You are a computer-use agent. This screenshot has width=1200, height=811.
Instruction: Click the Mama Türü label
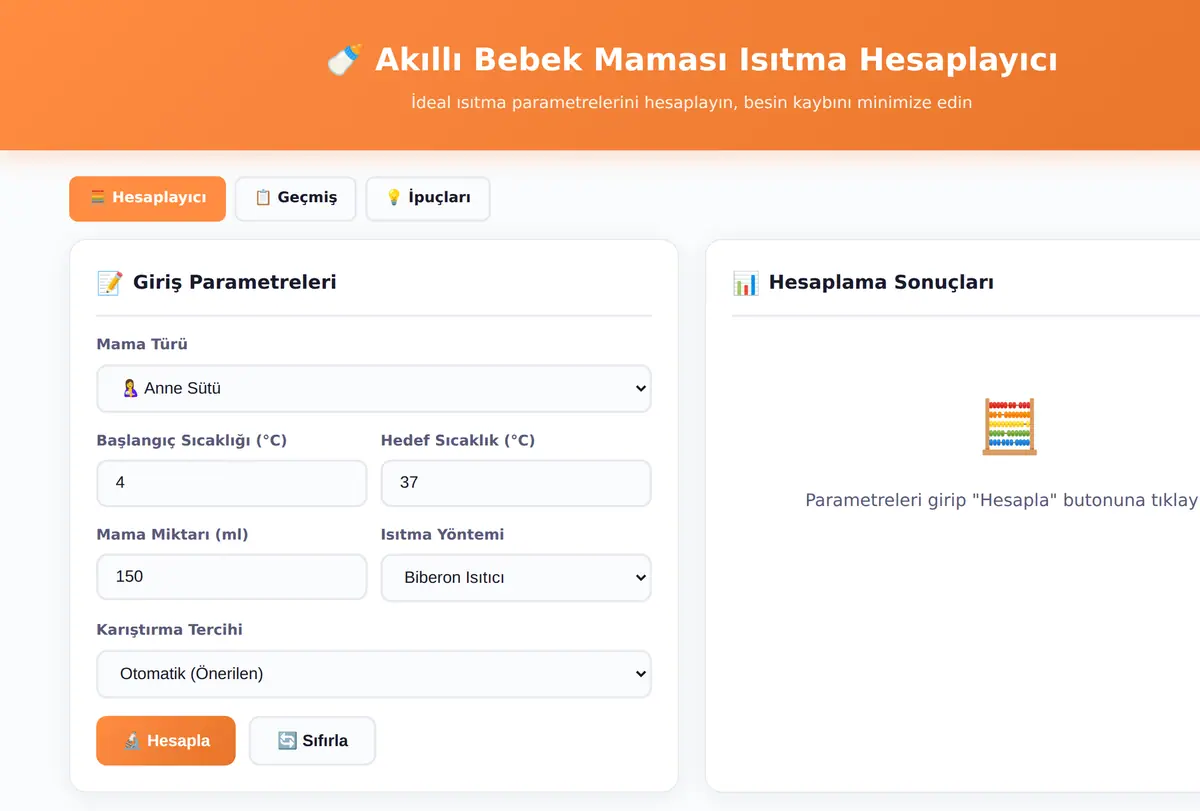click(x=142, y=344)
